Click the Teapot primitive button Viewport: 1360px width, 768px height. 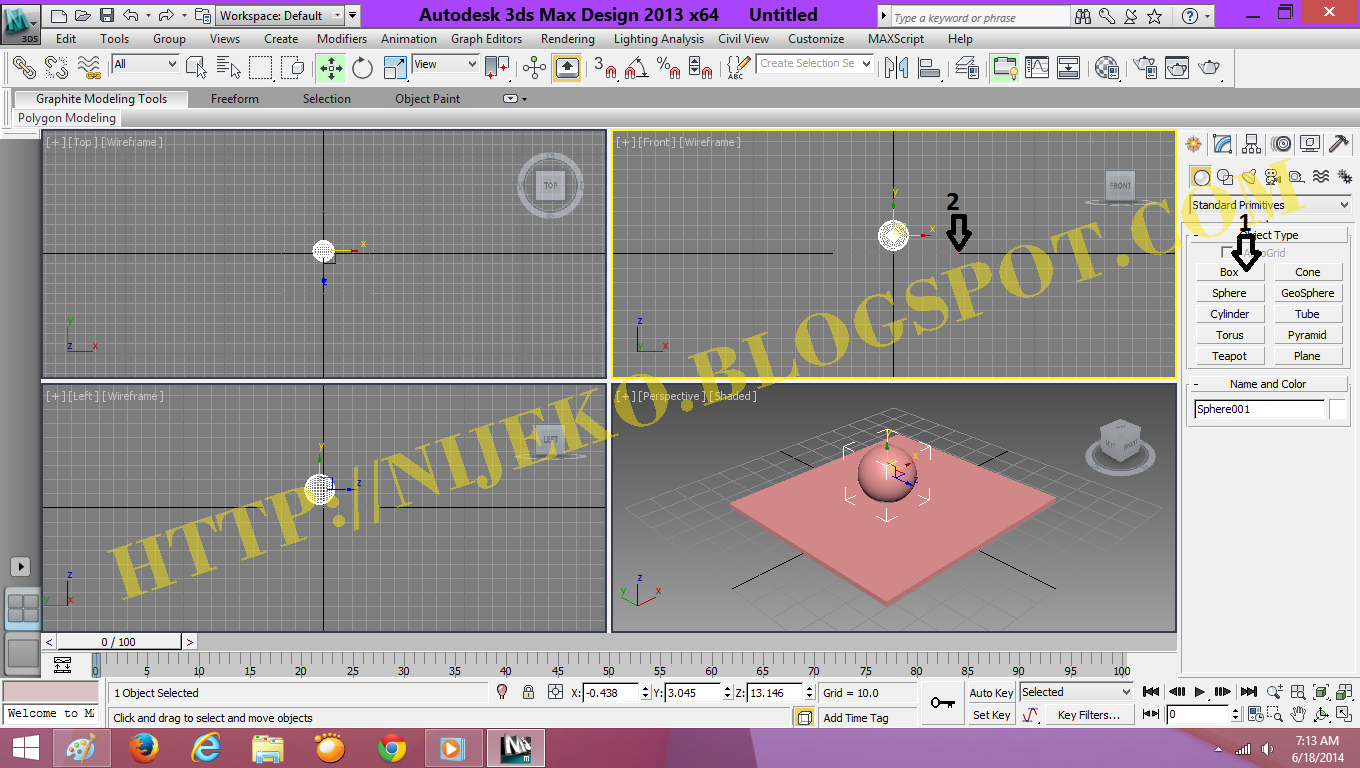click(x=1229, y=356)
